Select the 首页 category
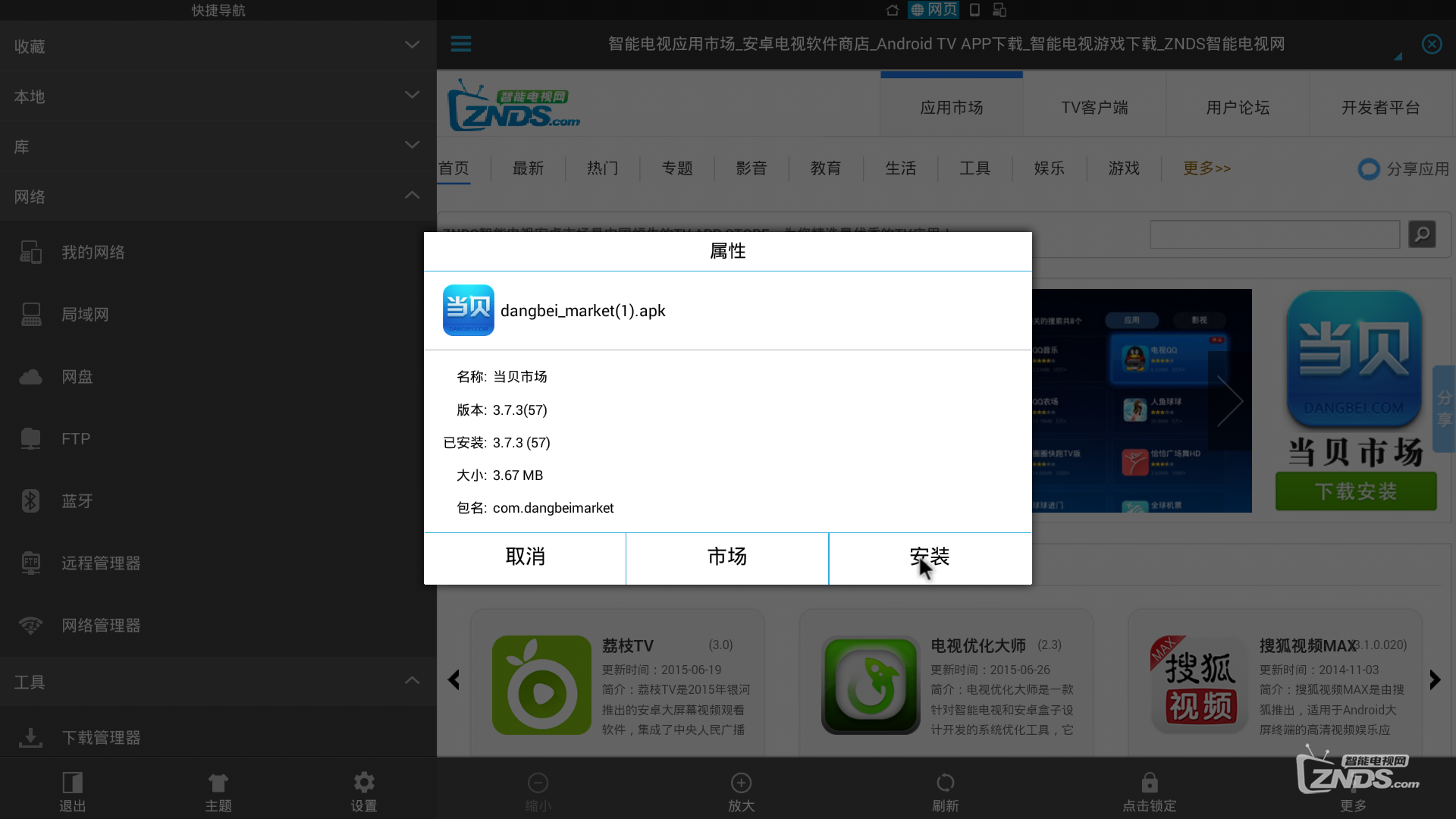Viewport: 1456px width, 819px height. [454, 168]
